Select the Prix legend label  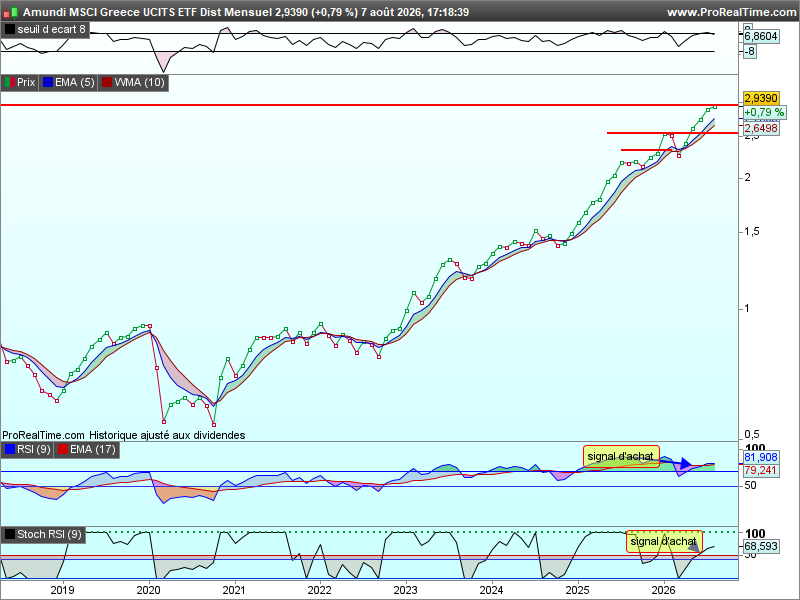tap(20, 82)
